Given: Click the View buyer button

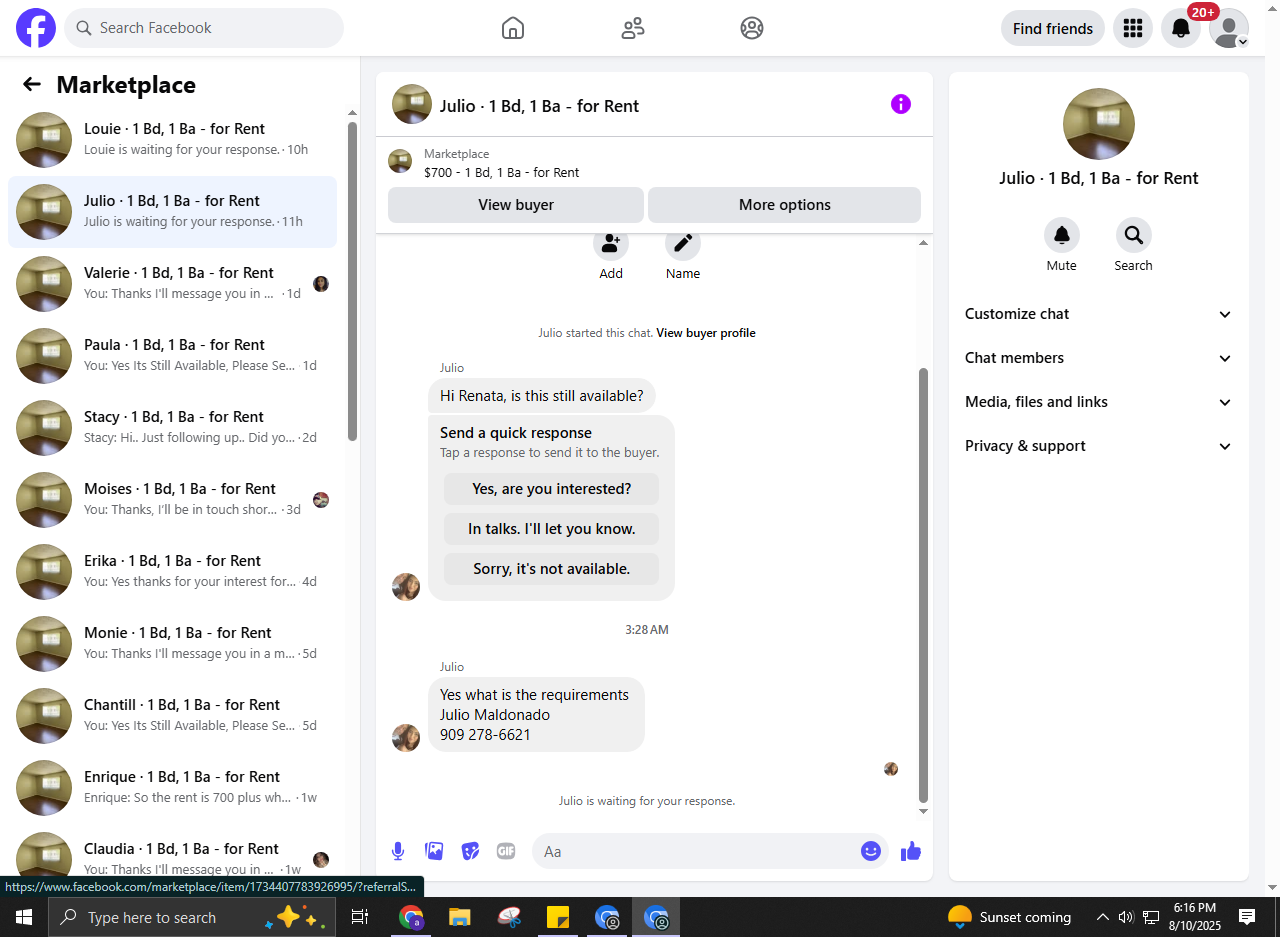Looking at the screenshot, I should [x=516, y=205].
